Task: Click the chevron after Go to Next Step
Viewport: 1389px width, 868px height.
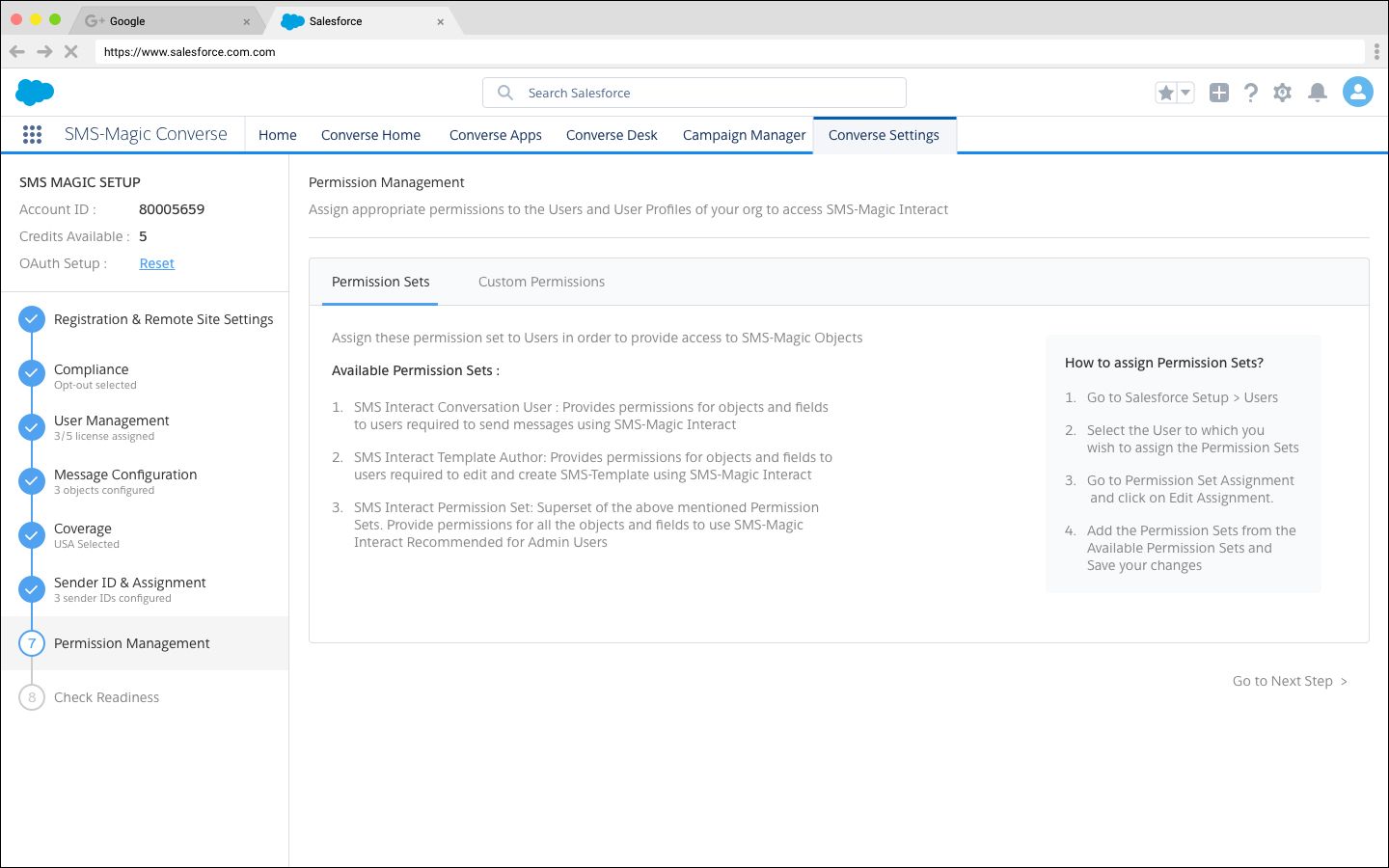Action: click(1344, 682)
